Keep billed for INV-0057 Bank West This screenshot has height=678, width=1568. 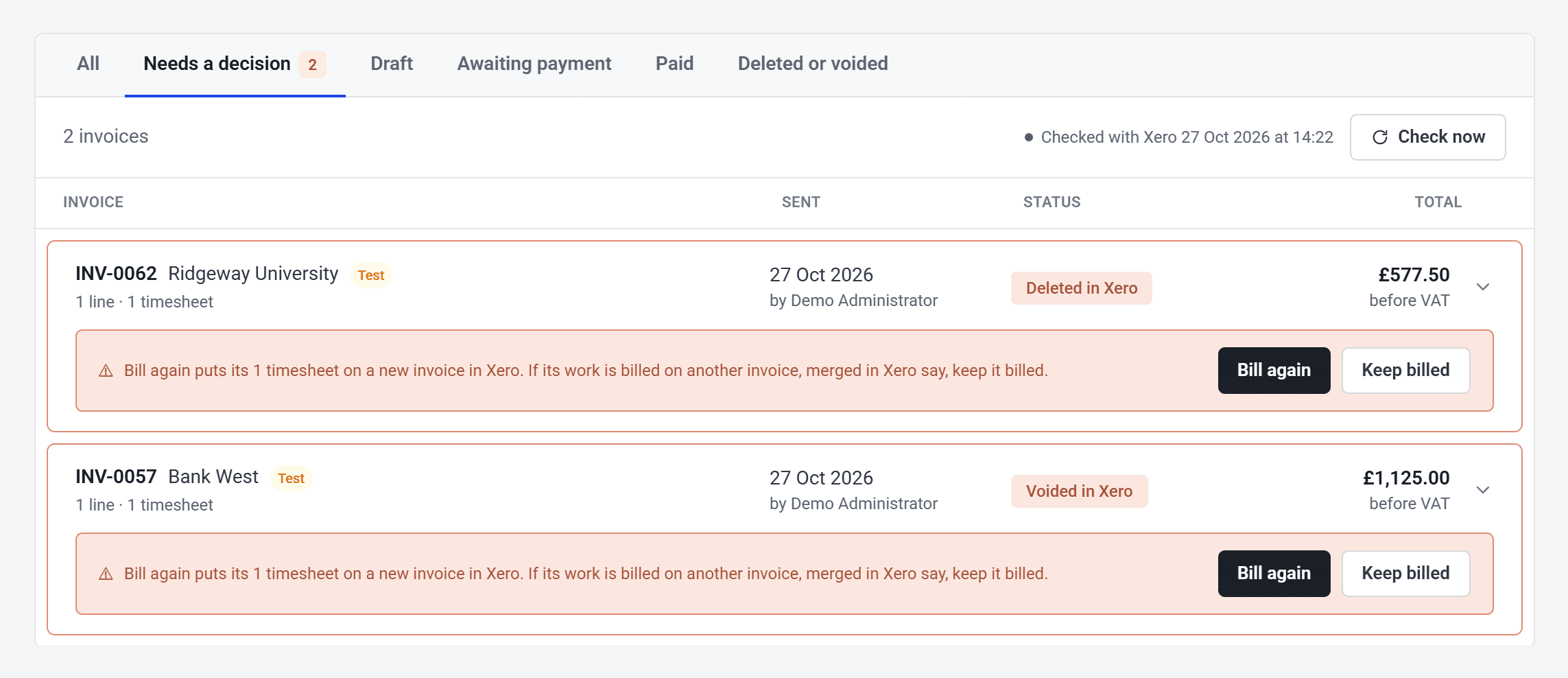click(1405, 574)
